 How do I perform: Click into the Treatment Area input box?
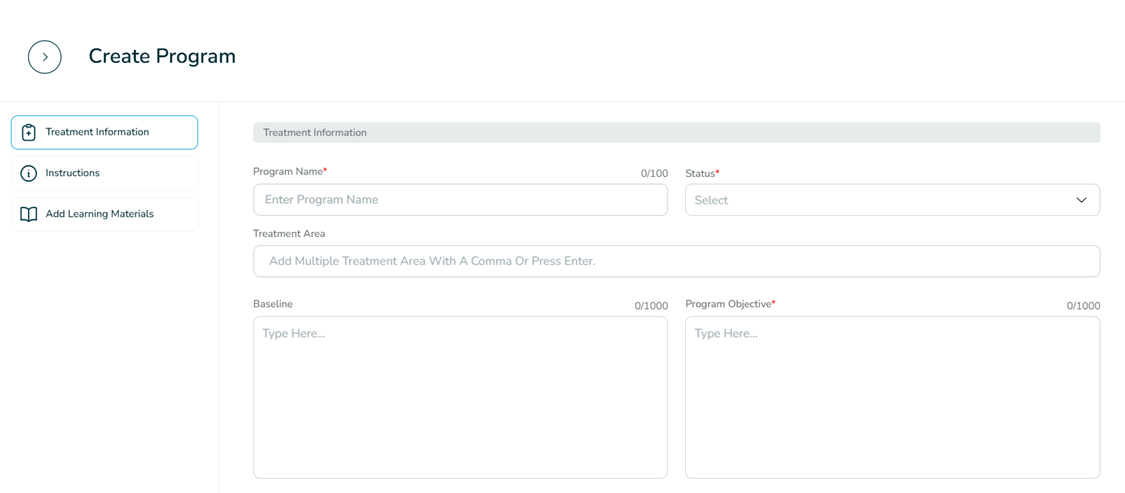pos(676,261)
